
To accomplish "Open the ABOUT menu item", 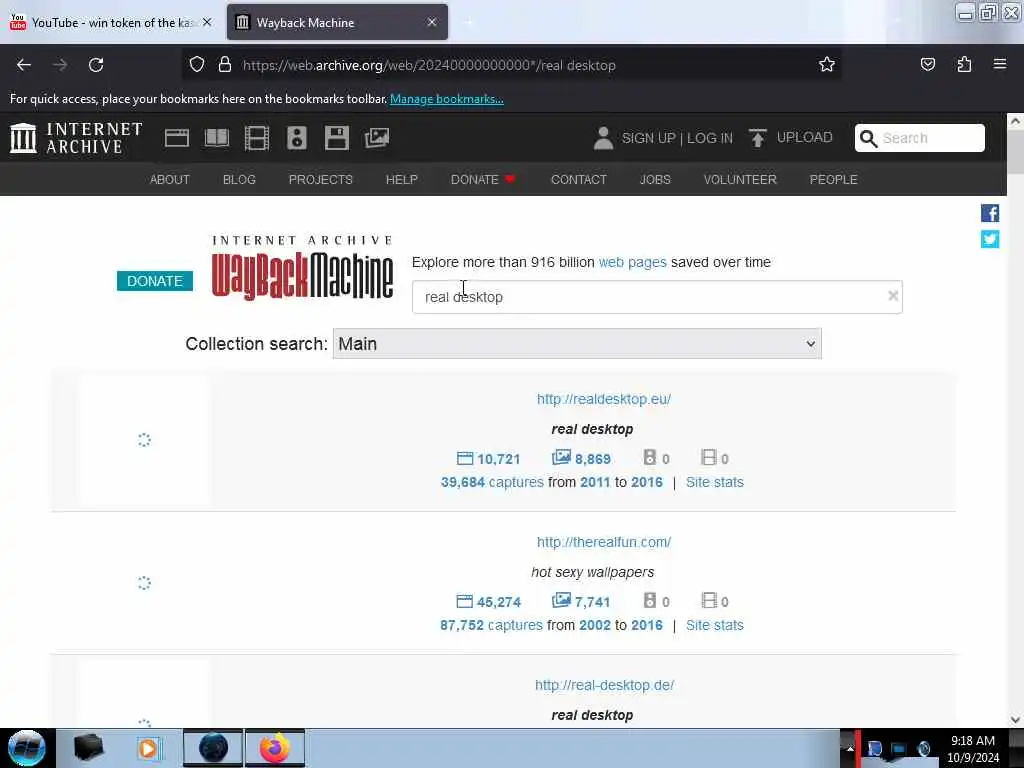I will tap(170, 180).
